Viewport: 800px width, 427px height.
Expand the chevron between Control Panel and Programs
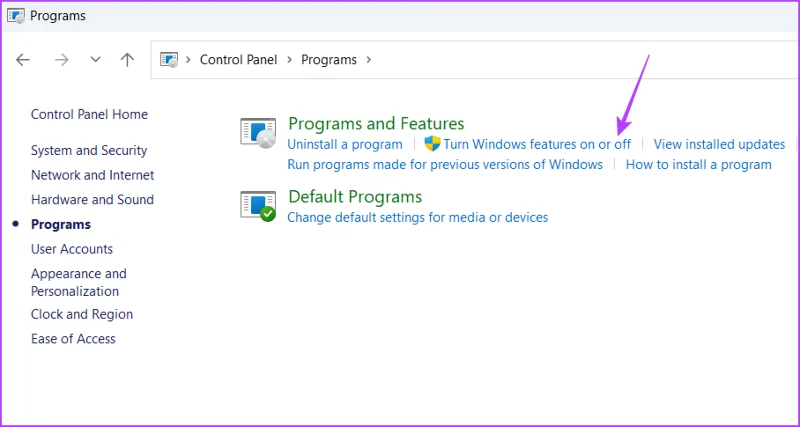coord(289,60)
